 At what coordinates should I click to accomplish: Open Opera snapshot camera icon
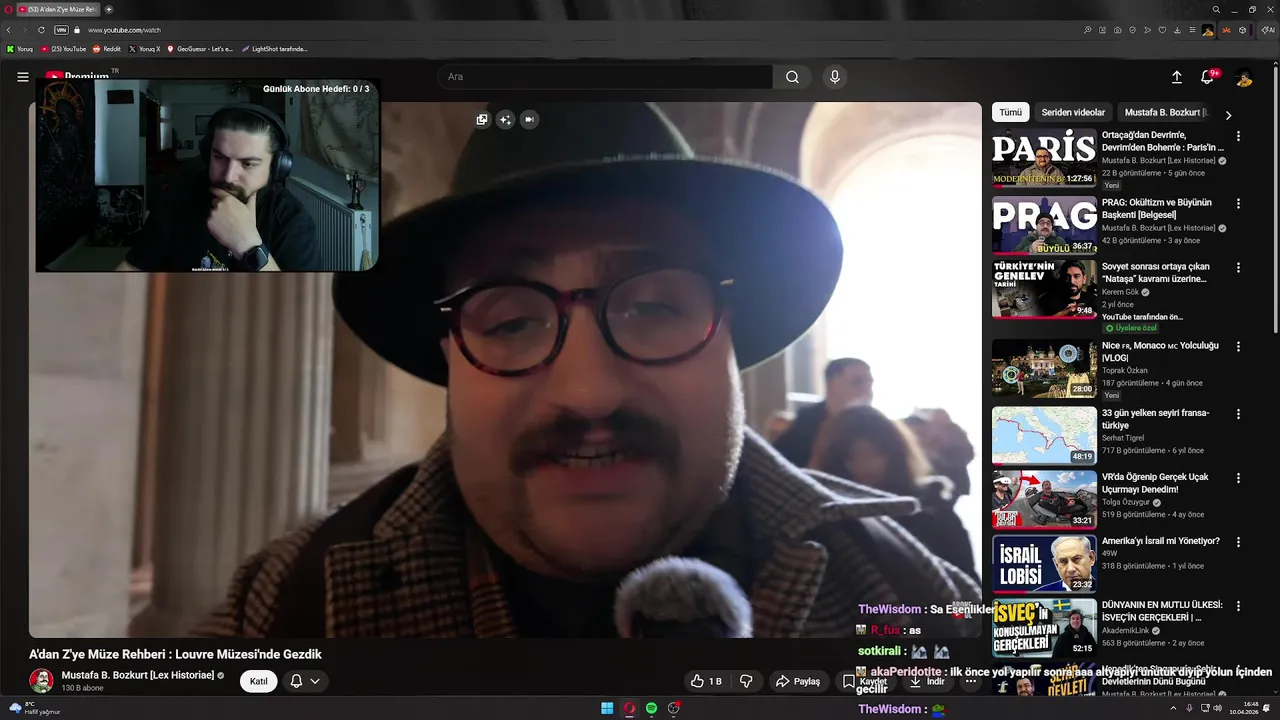pyautogui.click(x=1117, y=30)
